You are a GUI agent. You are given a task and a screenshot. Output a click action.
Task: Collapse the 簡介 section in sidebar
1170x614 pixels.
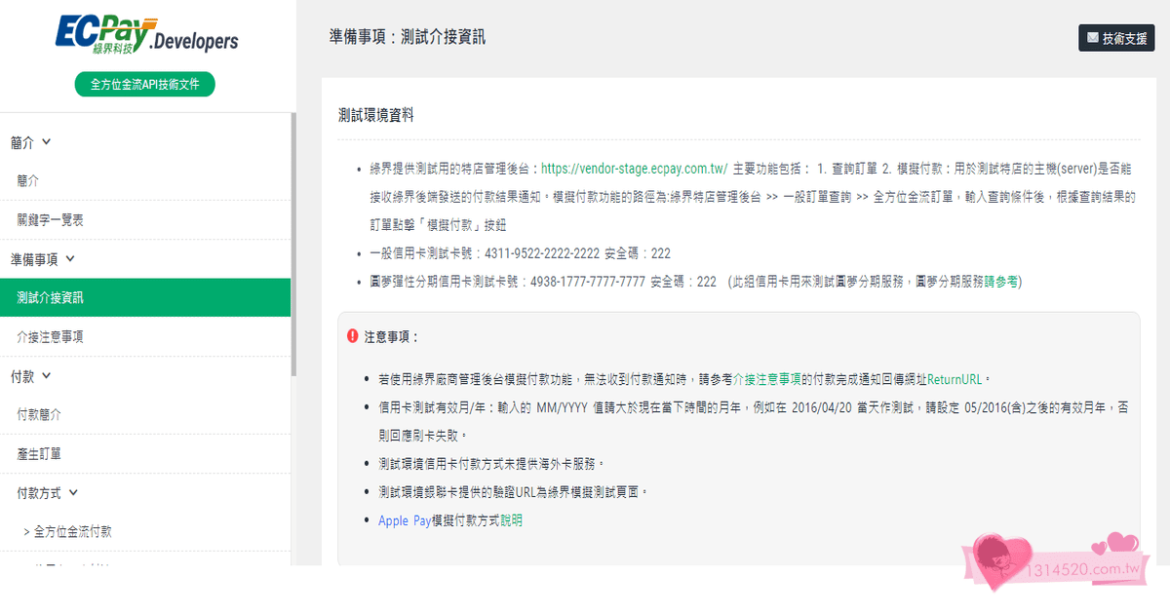(x=46, y=141)
